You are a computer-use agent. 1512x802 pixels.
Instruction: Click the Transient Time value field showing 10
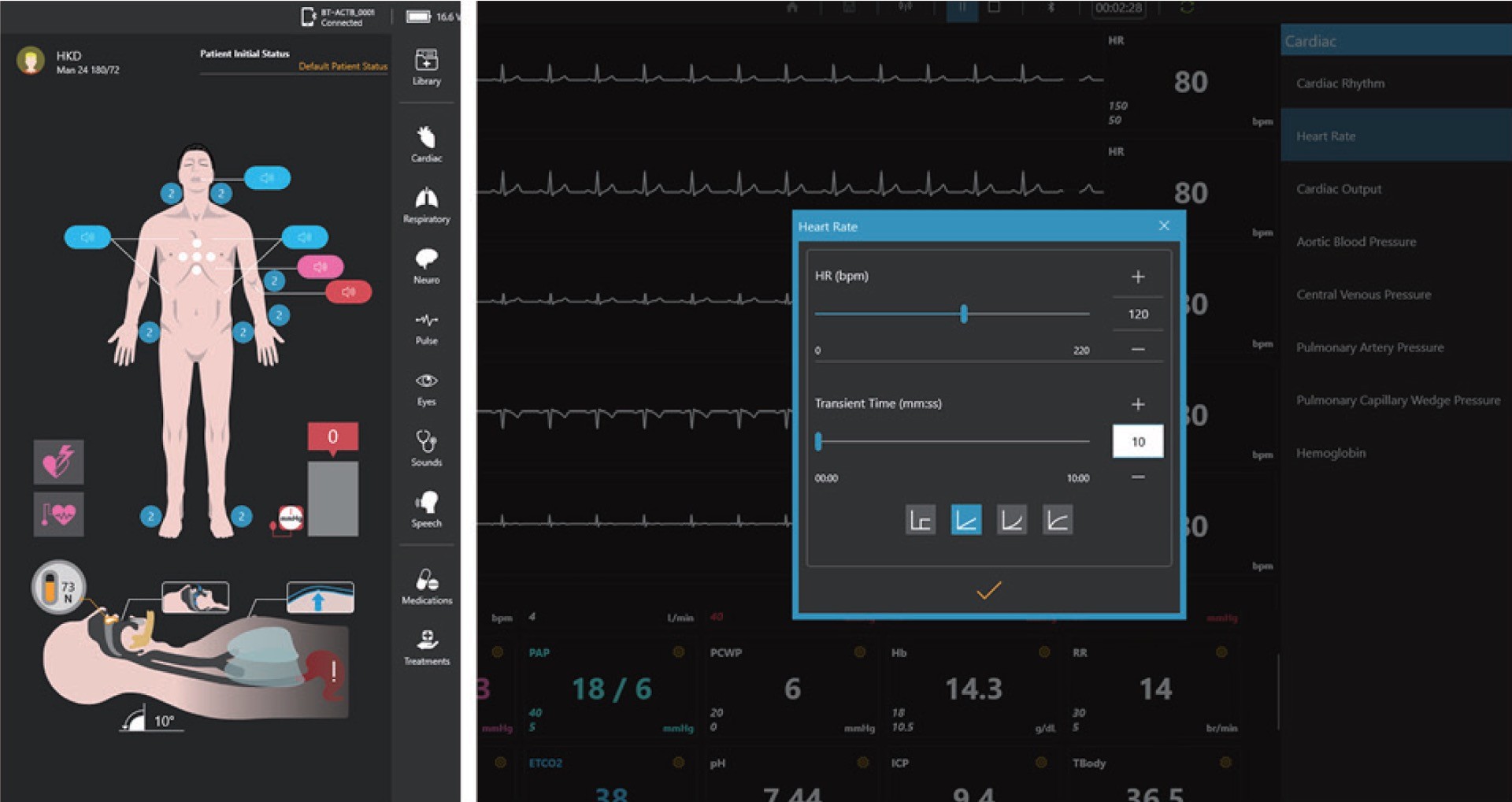(x=1138, y=441)
